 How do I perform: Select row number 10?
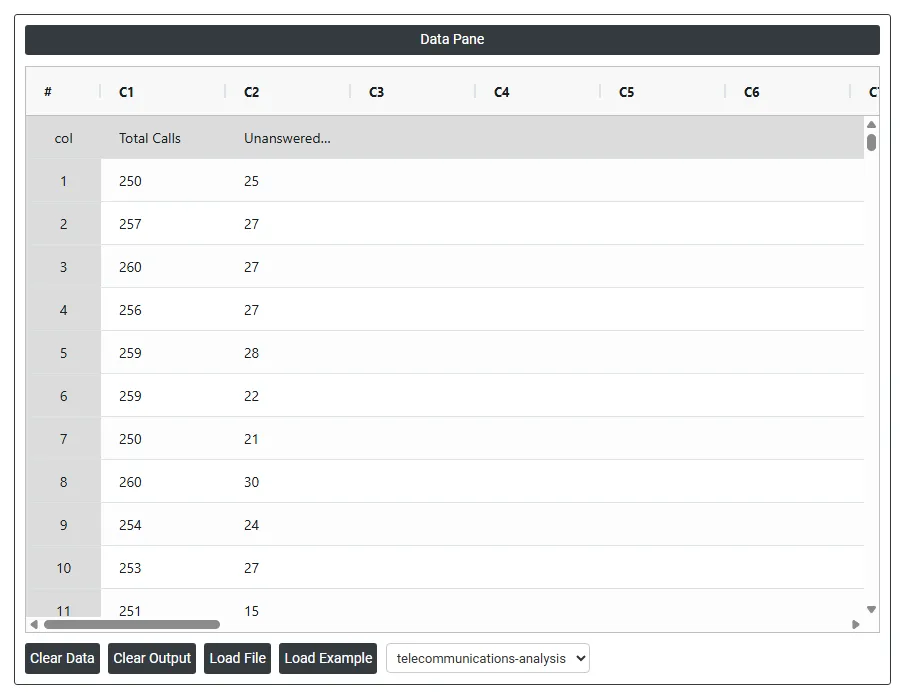(x=63, y=568)
